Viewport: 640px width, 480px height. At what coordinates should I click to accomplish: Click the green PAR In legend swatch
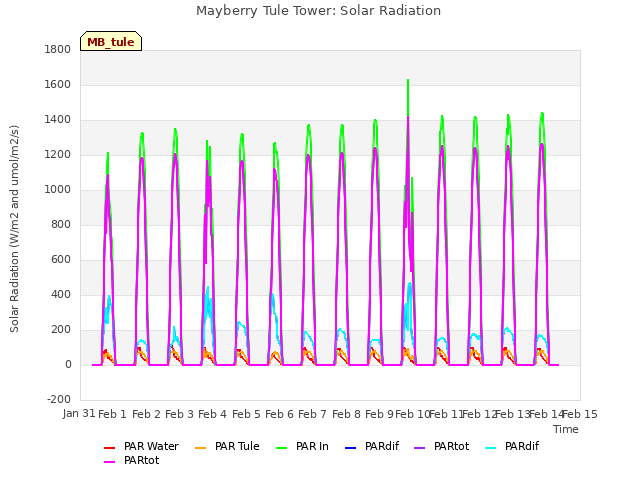(282, 448)
